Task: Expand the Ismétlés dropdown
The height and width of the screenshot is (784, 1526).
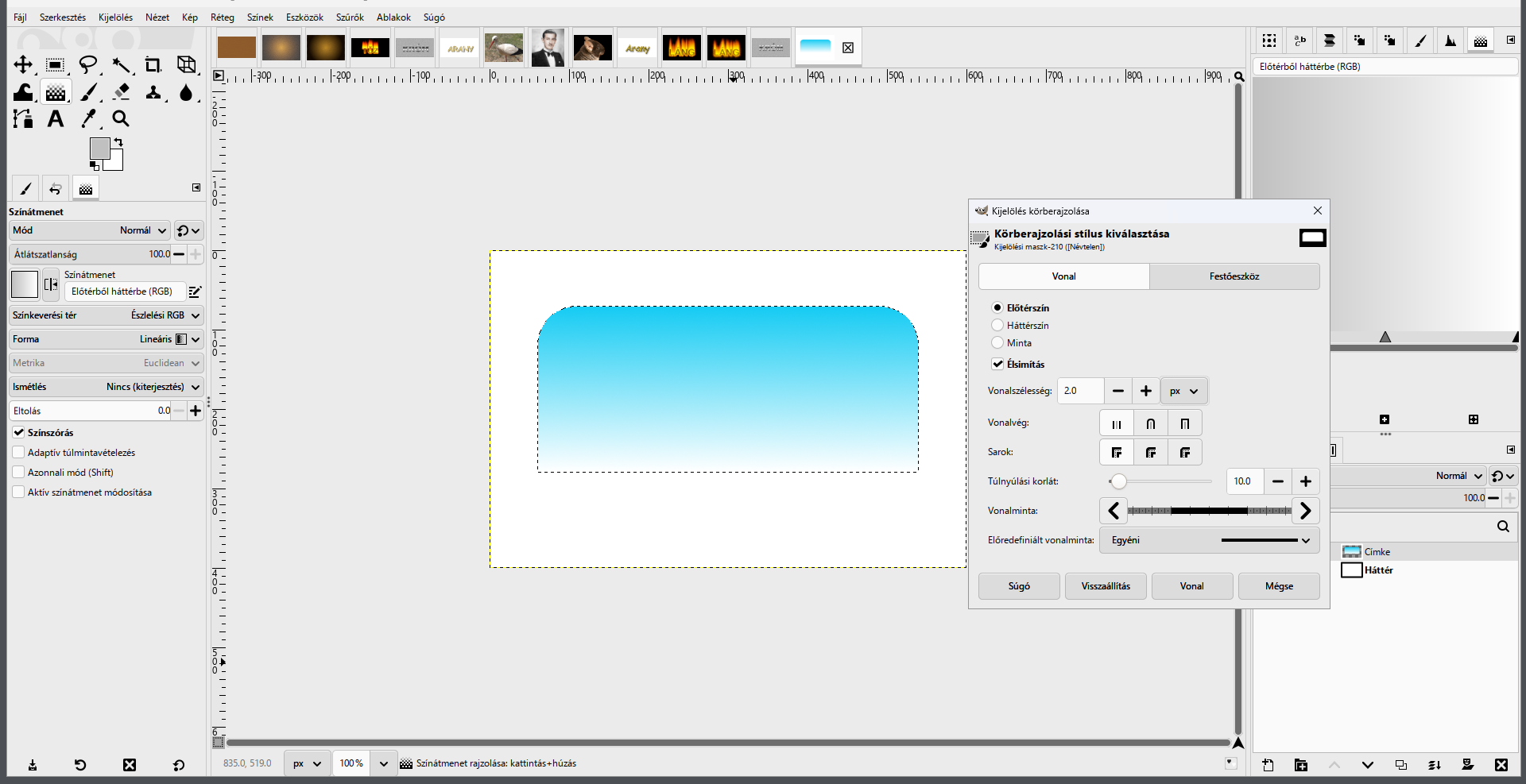Action: point(107,387)
